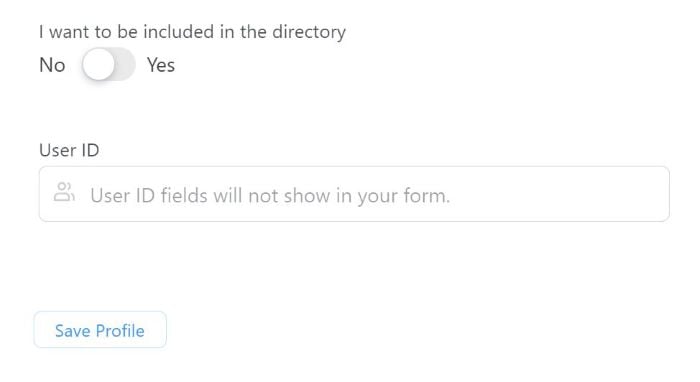This screenshot has height=382, width=700.
Task: Select the 'No' label beside the switch
Action: click(52, 65)
